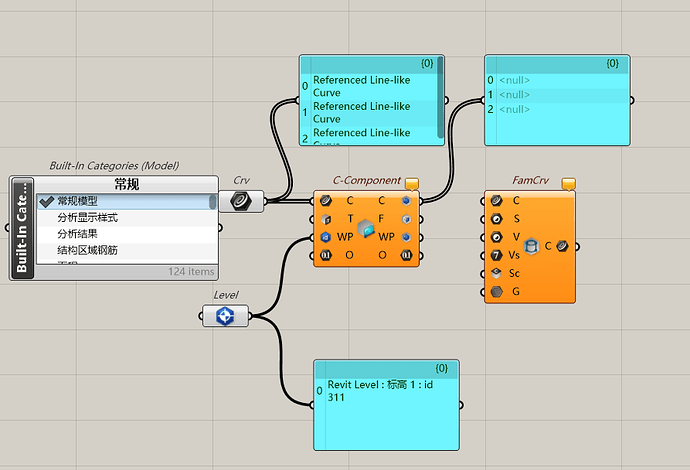Viewport: 690px width, 470px height.
Task: Click the Vs input icon on FamCrv
Action: (x=496, y=255)
